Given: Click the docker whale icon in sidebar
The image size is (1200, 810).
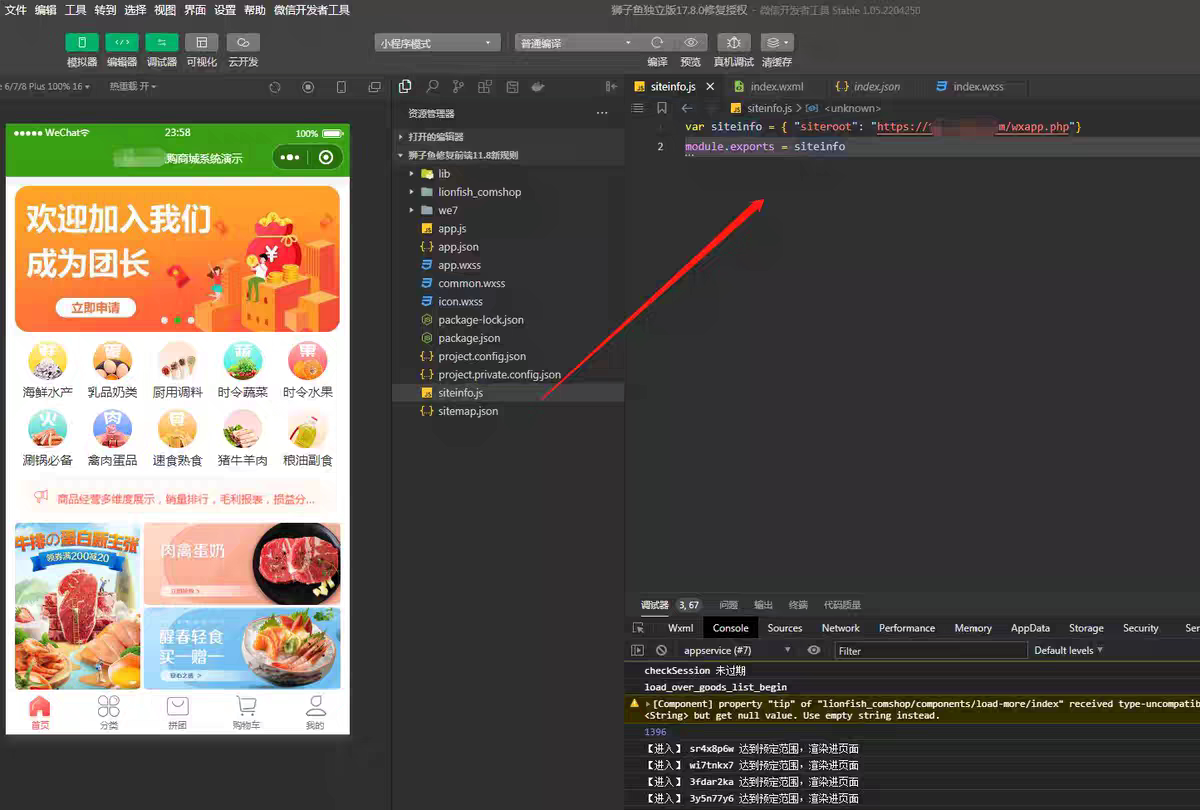Looking at the screenshot, I should tap(538, 87).
